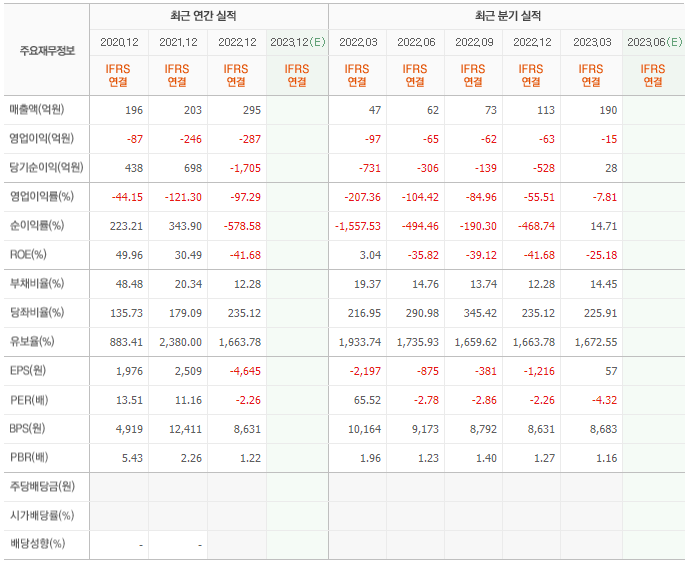Select the '당기순이익(억원)' row label
Image resolution: width=688 pixels, height=564 pixels.
pyautogui.click(x=47, y=167)
